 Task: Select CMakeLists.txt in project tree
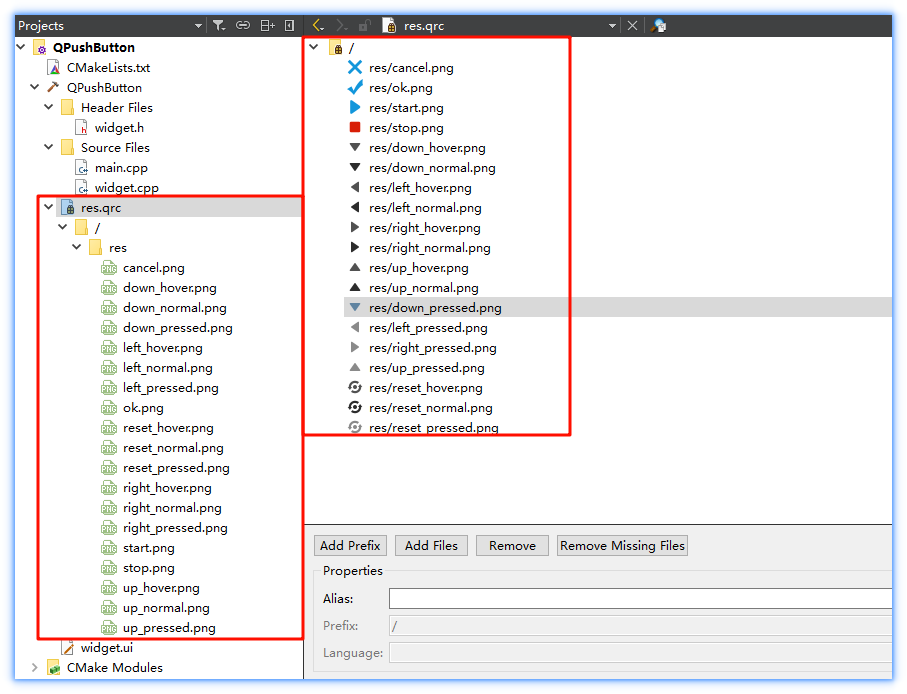point(108,68)
